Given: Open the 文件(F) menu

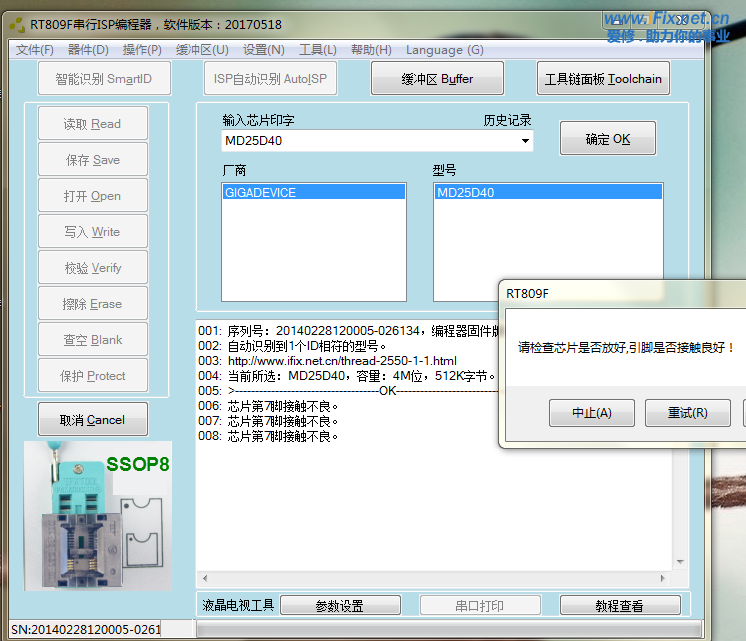Looking at the screenshot, I should (35, 50).
